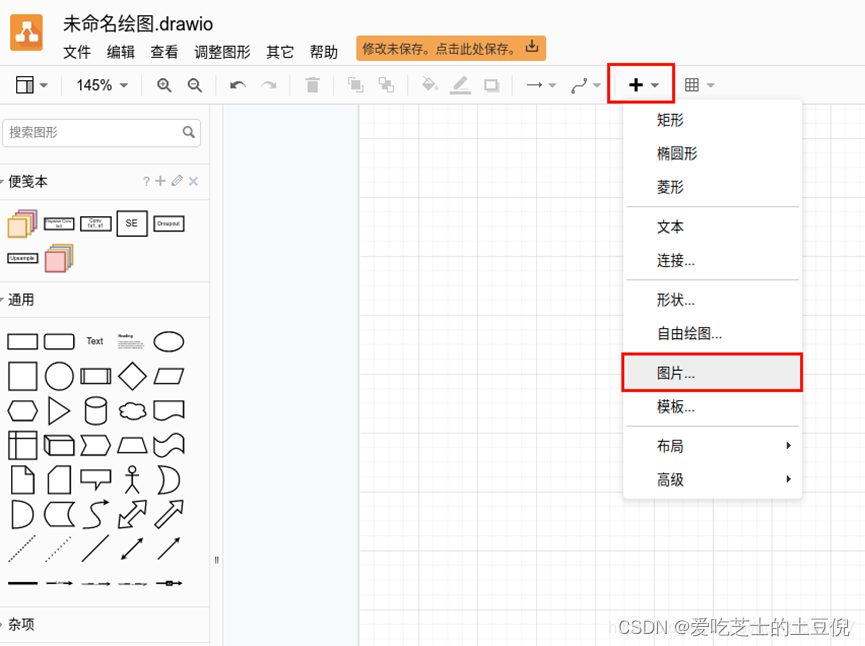The height and width of the screenshot is (646, 865).
Task: Open the connection arrow style dropdown
Action: pyautogui.click(x=541, y=85)
